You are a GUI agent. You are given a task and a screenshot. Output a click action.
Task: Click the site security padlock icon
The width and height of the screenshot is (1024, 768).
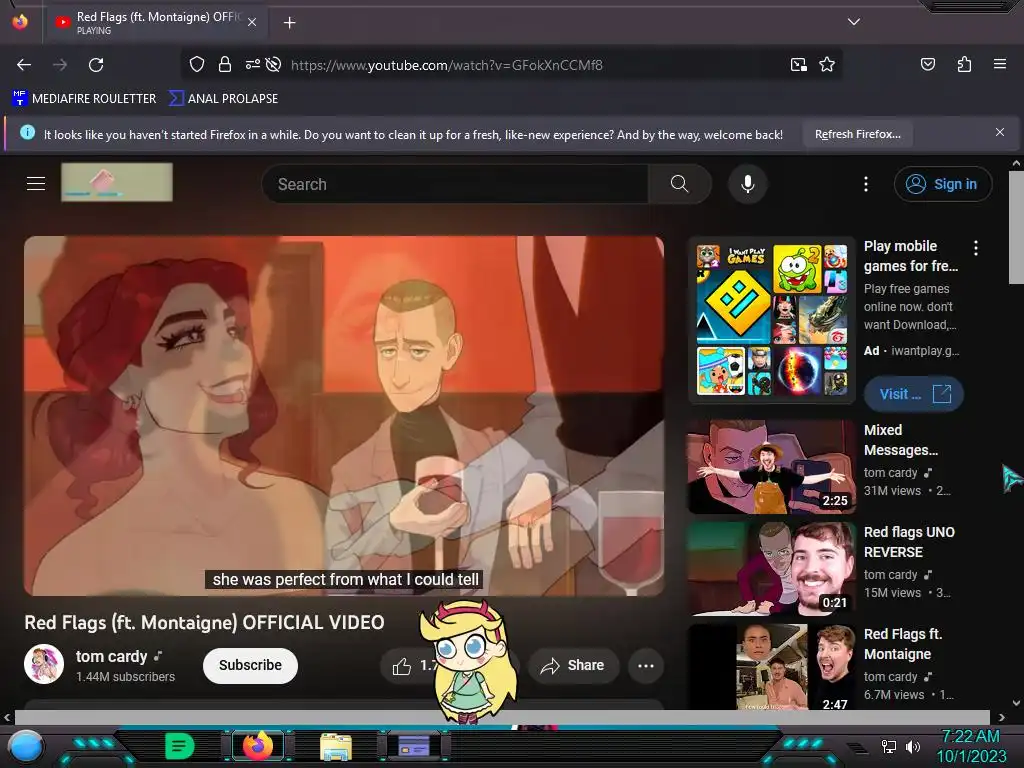click(225, 64)
